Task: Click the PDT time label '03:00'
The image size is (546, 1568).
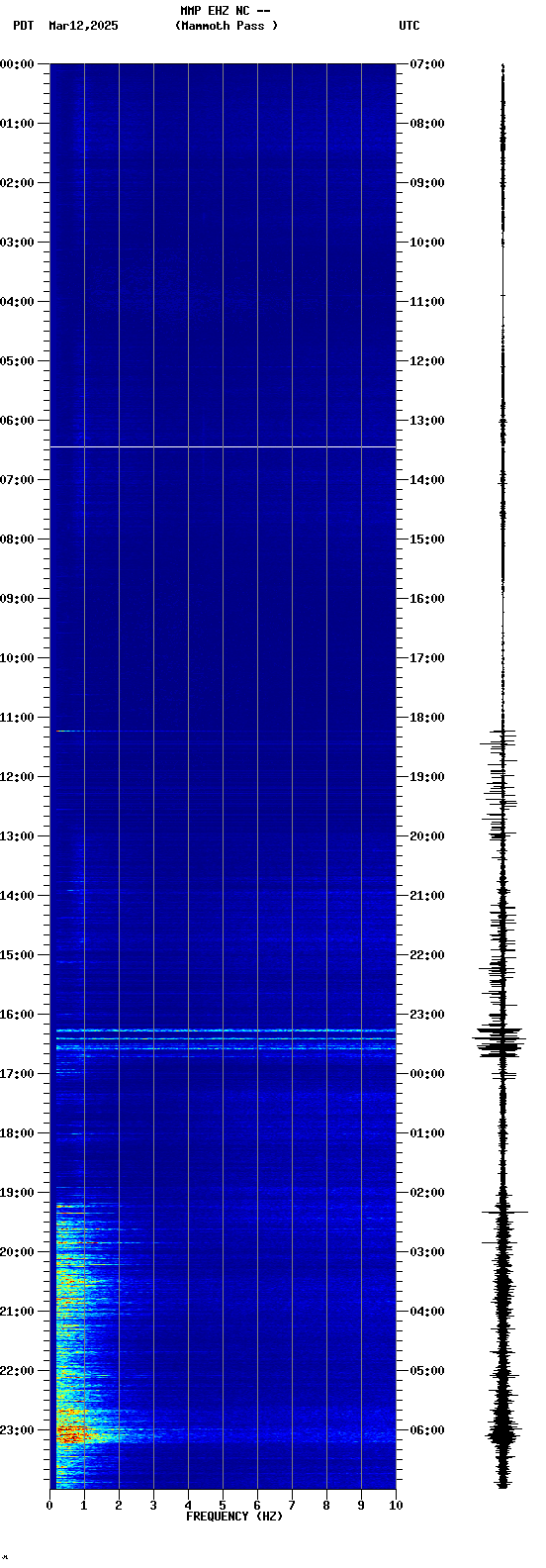Action: point(17,243)
